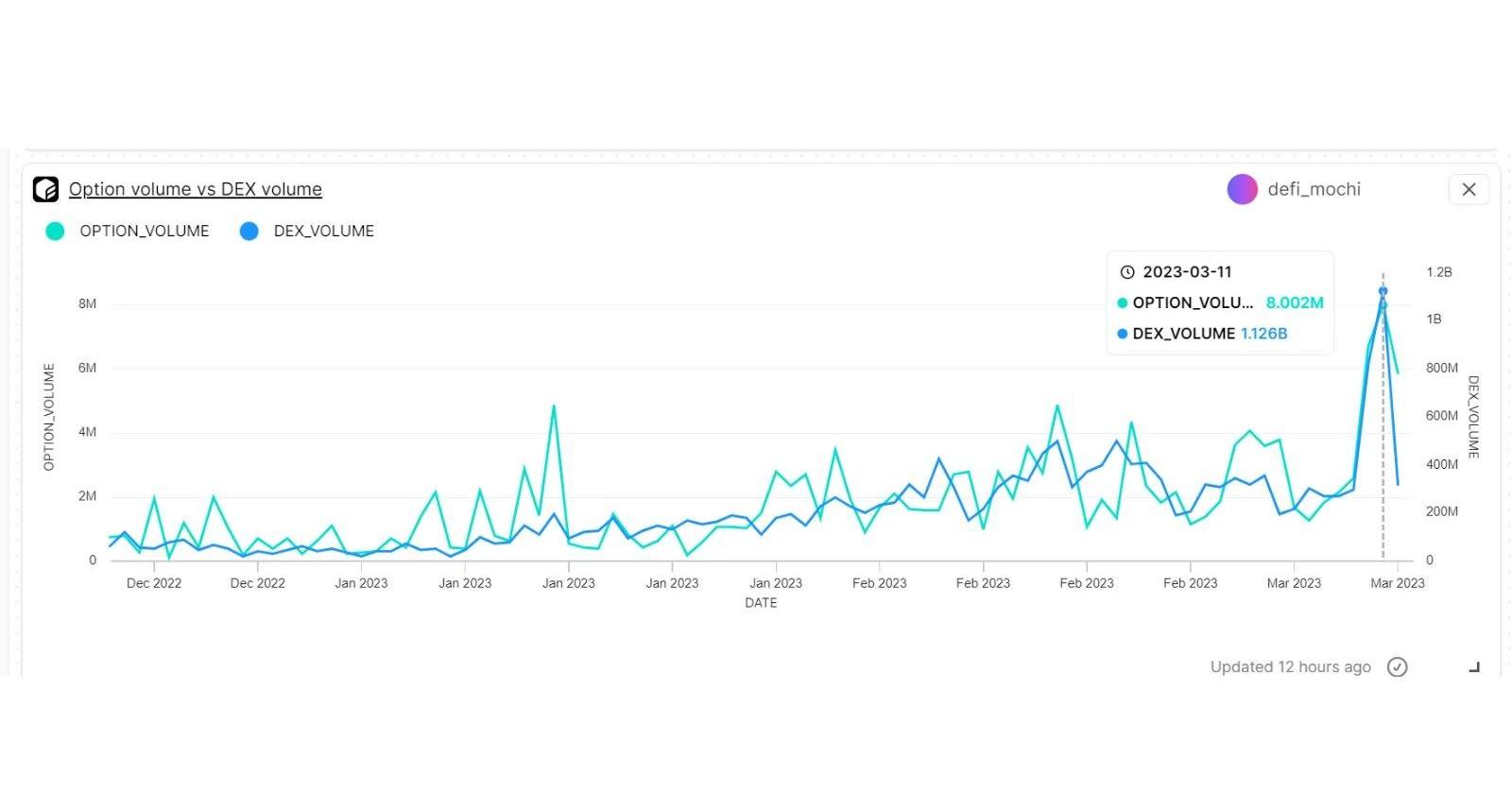
Task: Click the 'Updated 12 hours ago' text
Action: [1290, 667]
